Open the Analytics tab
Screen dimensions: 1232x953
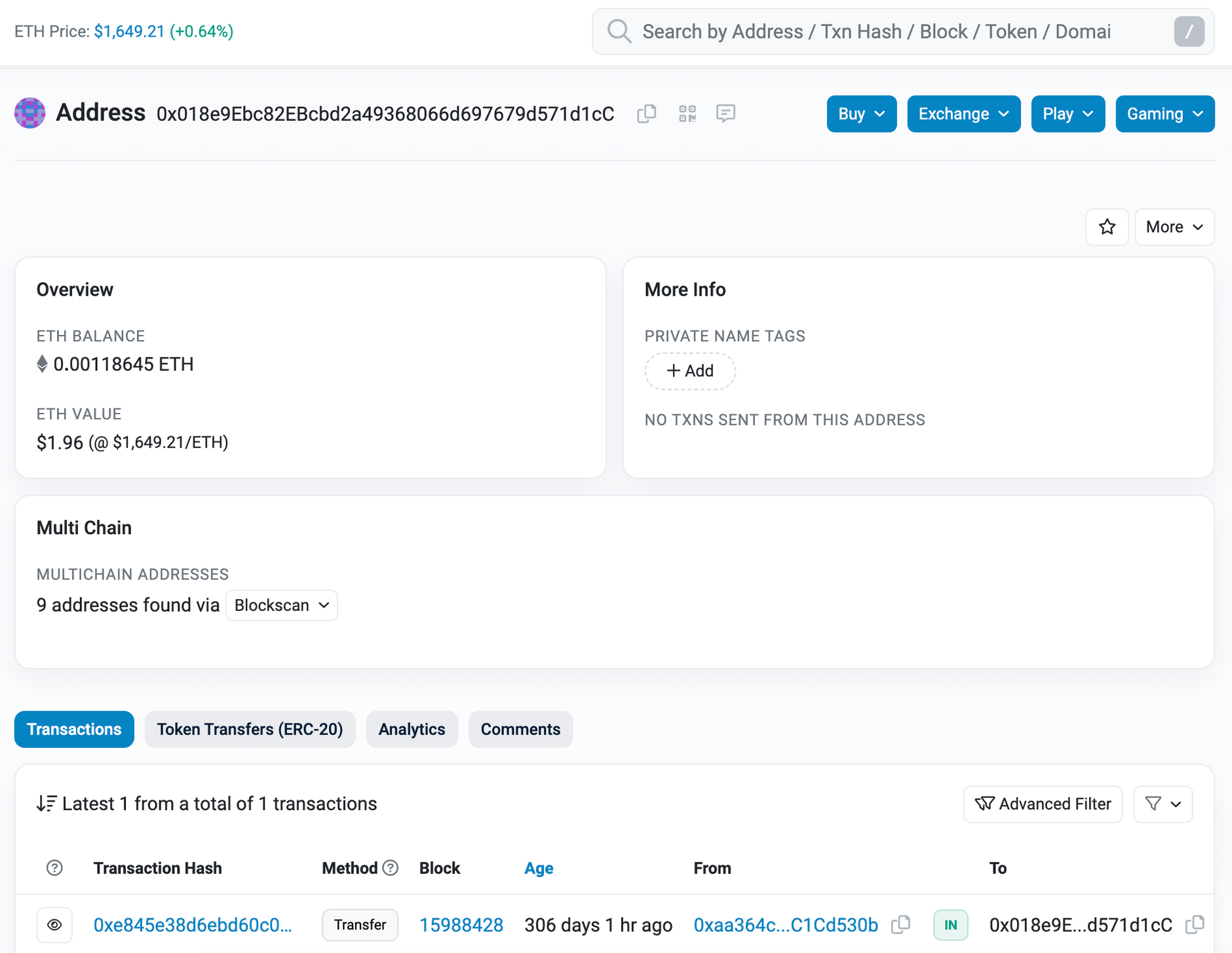412,729
